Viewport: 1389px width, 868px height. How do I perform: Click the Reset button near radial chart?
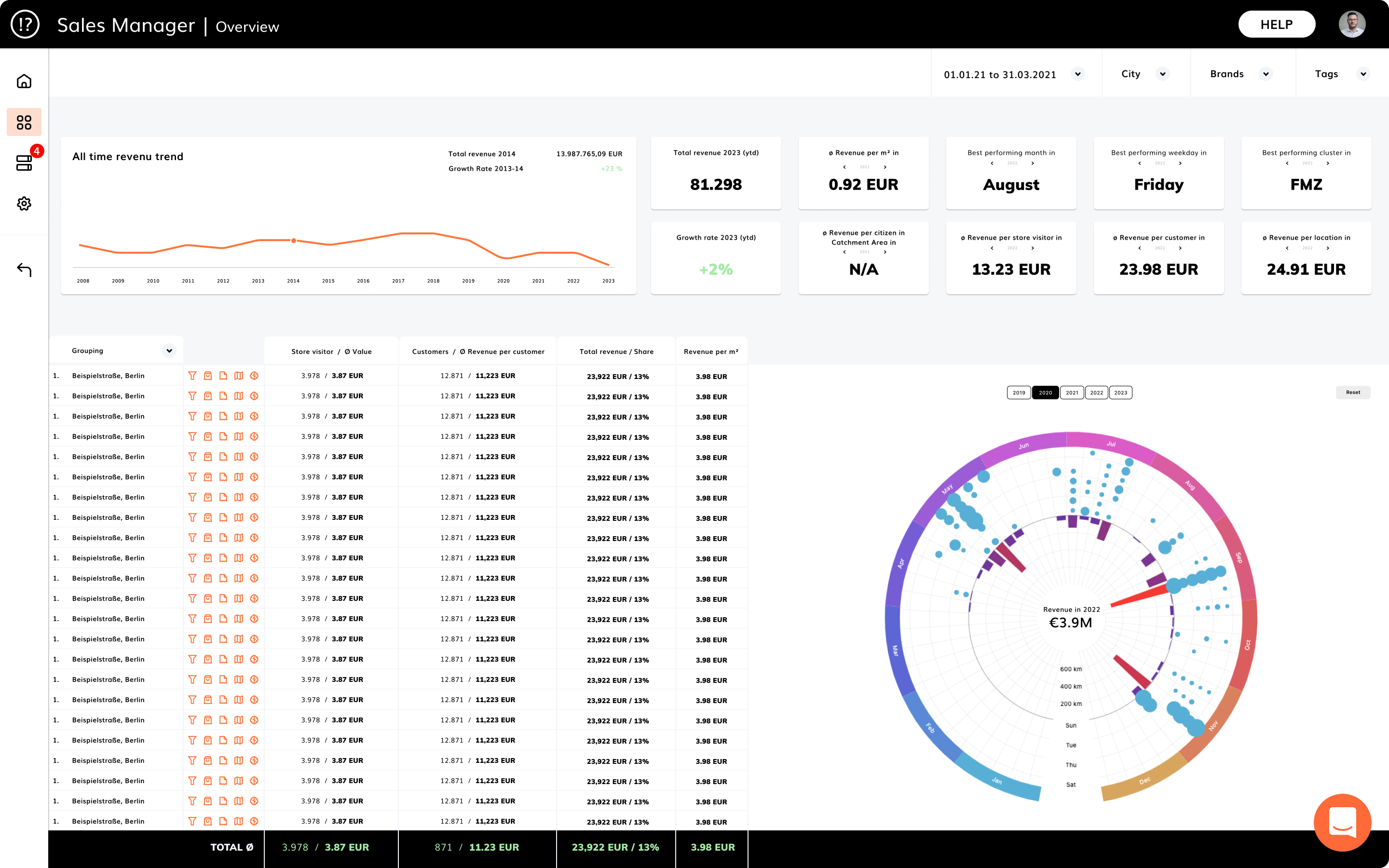tap(1353, 393)
